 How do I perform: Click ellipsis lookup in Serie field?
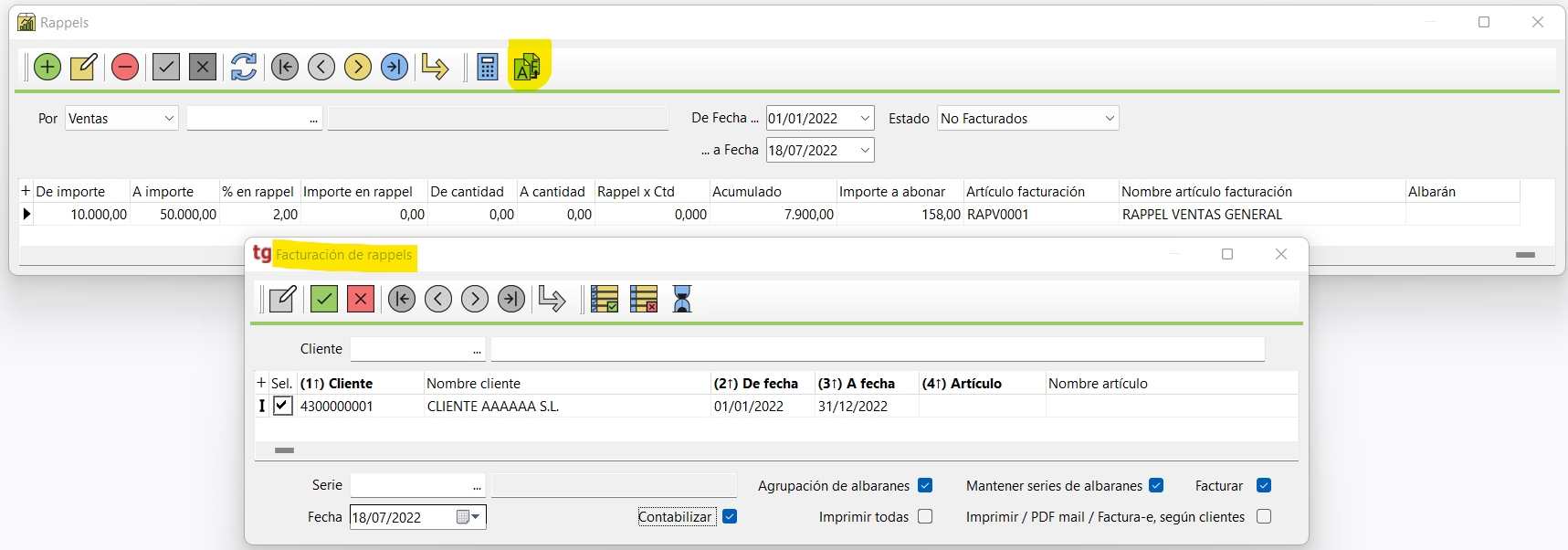[x=477, y=485]
